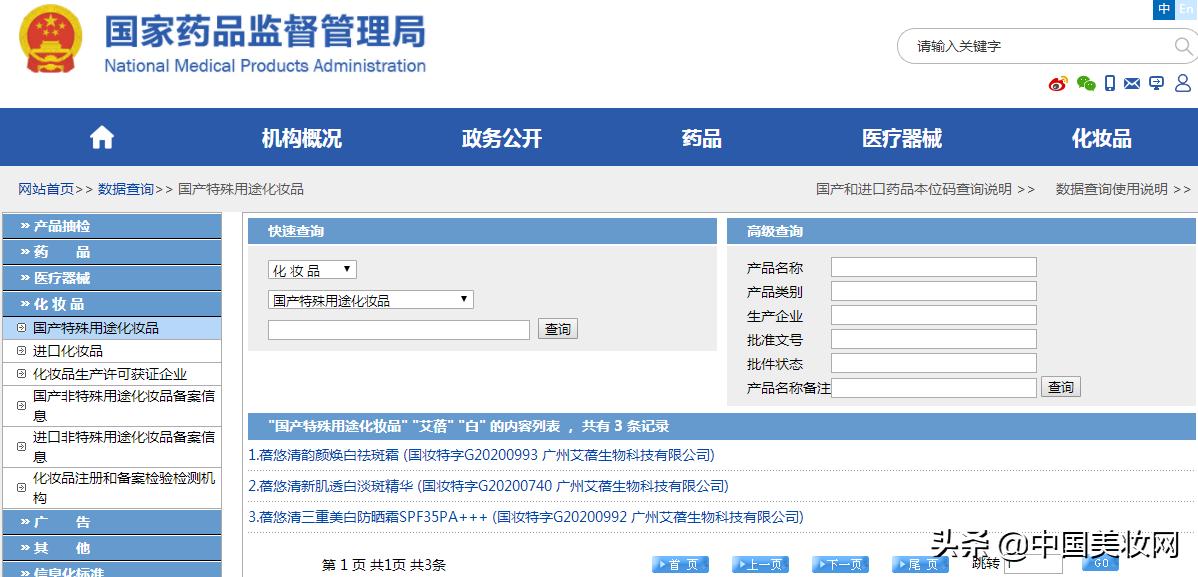The width and height of the screenshot is (1198, 577).
Task: Click the monitor feedback icon
Action: point(1157,83)
